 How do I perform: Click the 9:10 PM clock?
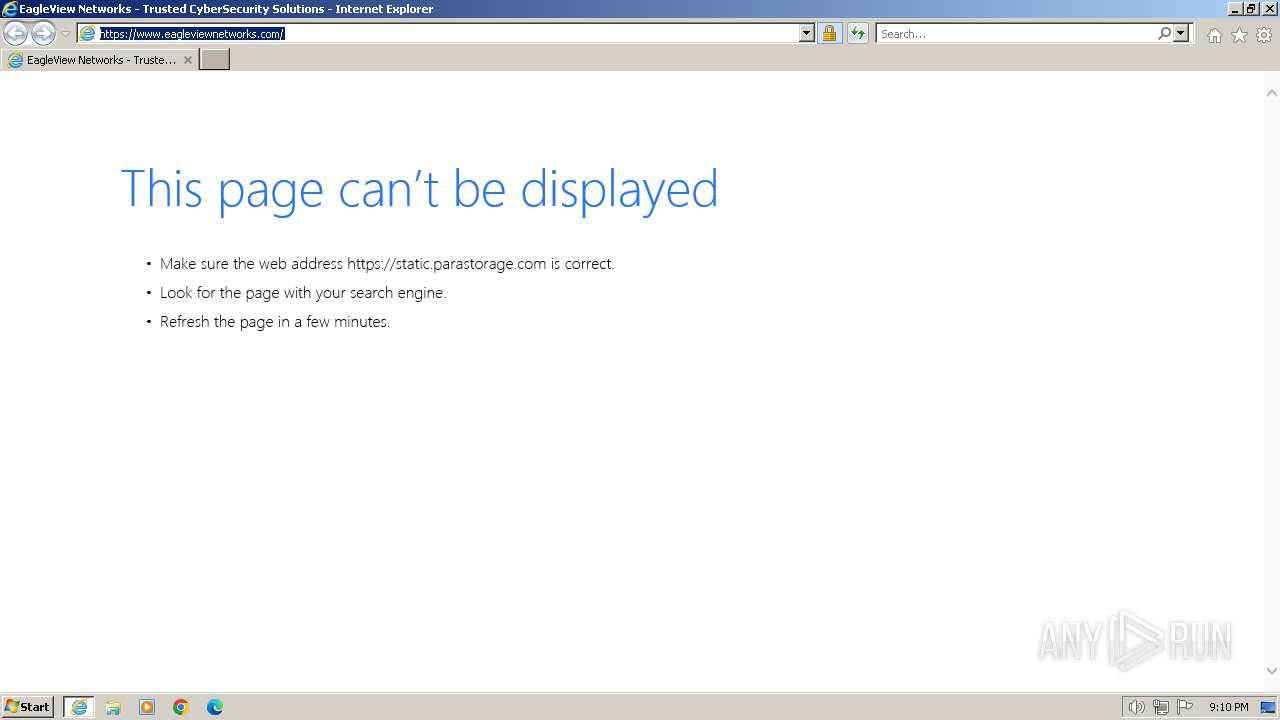pyautogui.click(x=1228, y=707)
